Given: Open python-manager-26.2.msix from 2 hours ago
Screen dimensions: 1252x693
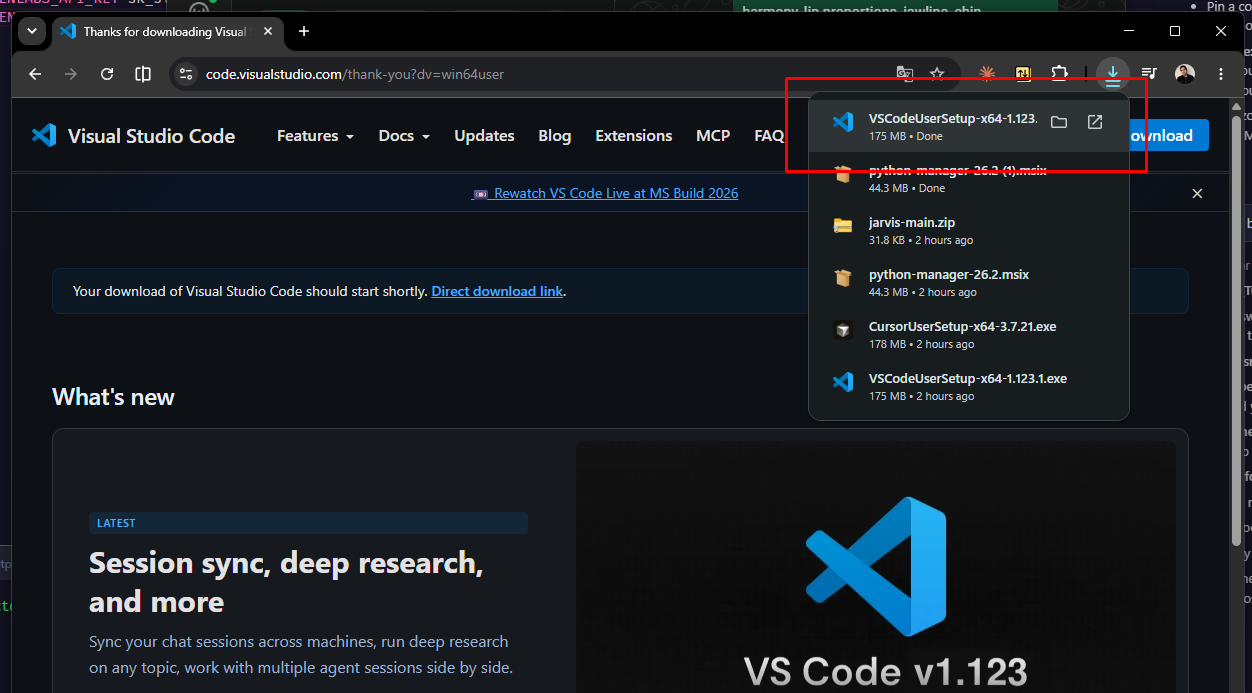Looking at the screenshot, I should (x=969, y=282).
